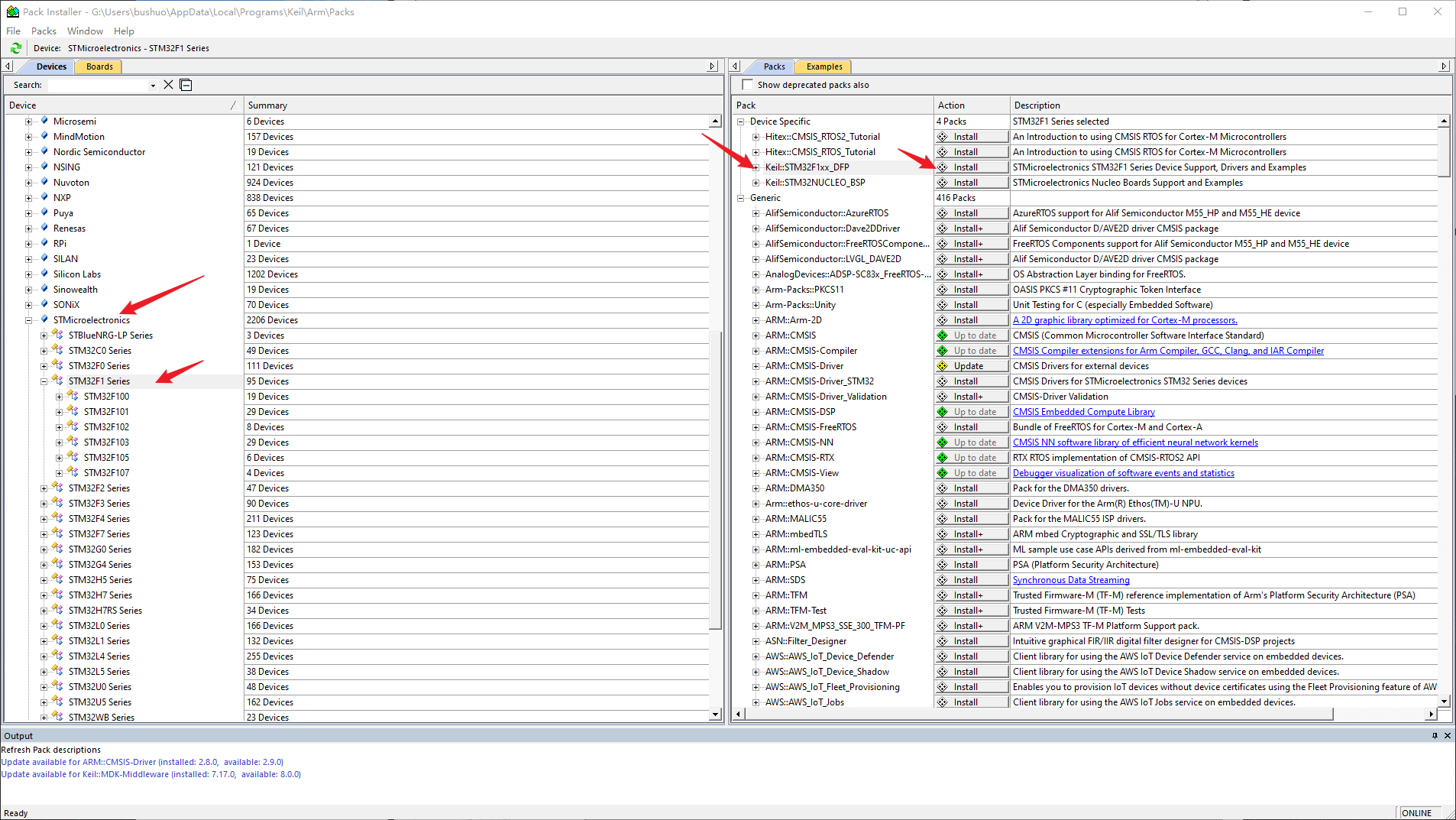Close the Output panel
The height and width of the screenshot is (820, 1456).
[1447, 736]
